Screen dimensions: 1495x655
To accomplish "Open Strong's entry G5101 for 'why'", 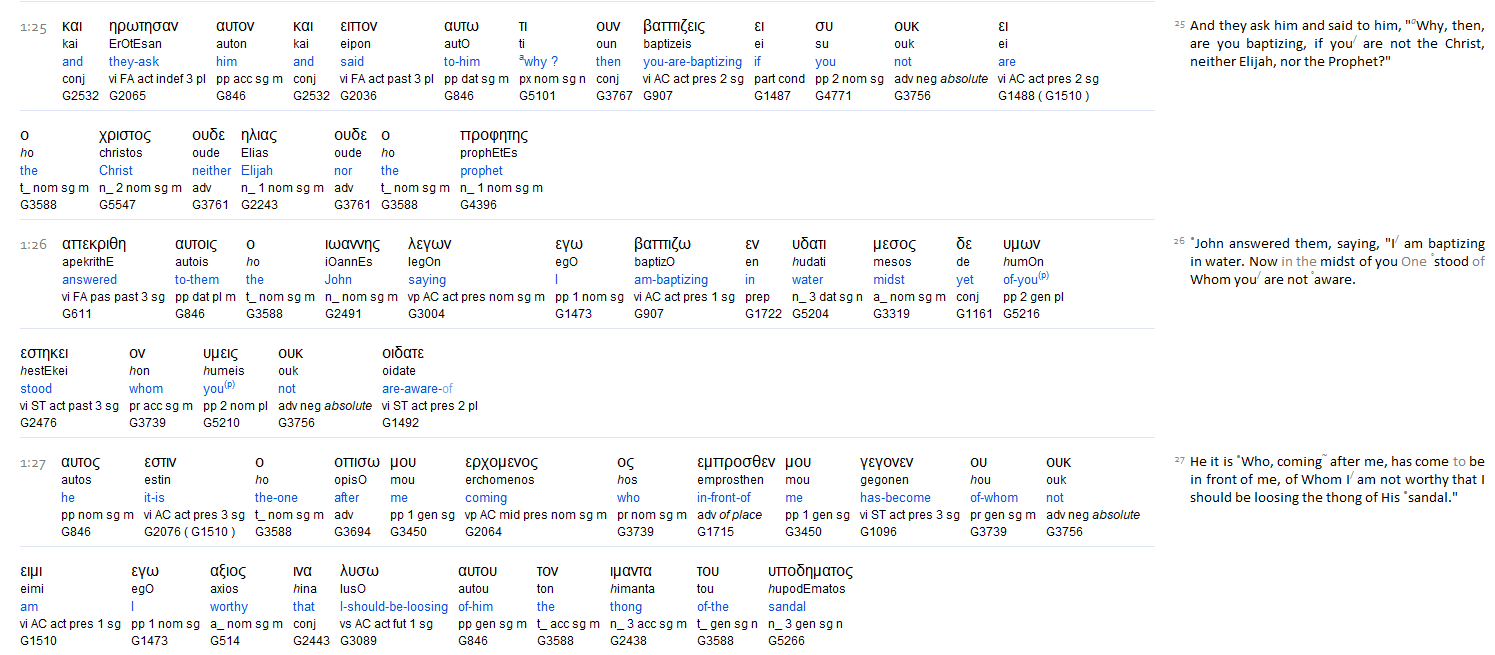I will click(538, 96).
